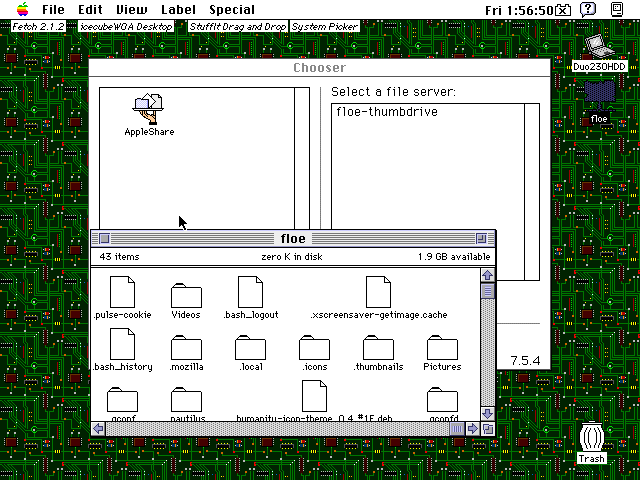Open the Special menu
The image size is (640, 480).
[232, 9]
